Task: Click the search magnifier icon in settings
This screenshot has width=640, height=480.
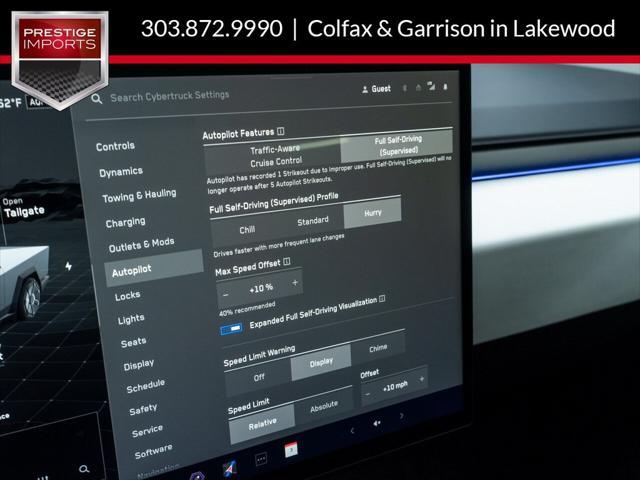Action: click(x=96, y=98)
